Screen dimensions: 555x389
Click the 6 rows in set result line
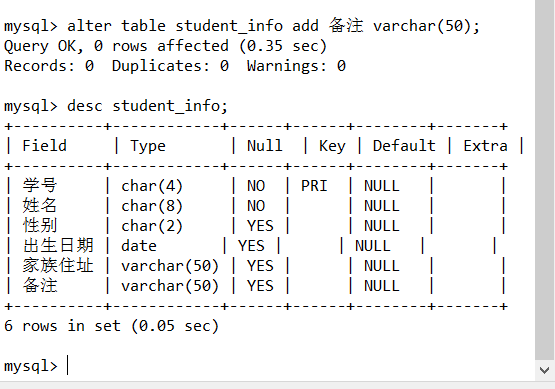click(111, 326)
